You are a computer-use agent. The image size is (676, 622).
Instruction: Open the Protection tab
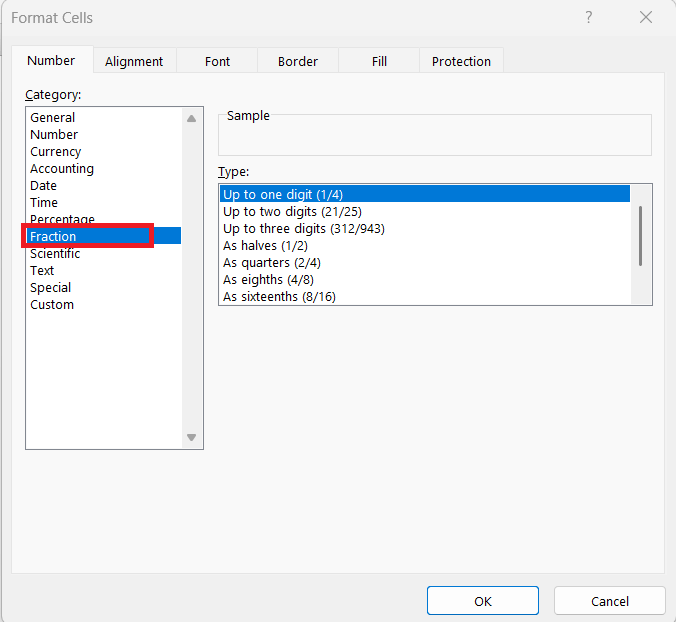coord(461,61)
